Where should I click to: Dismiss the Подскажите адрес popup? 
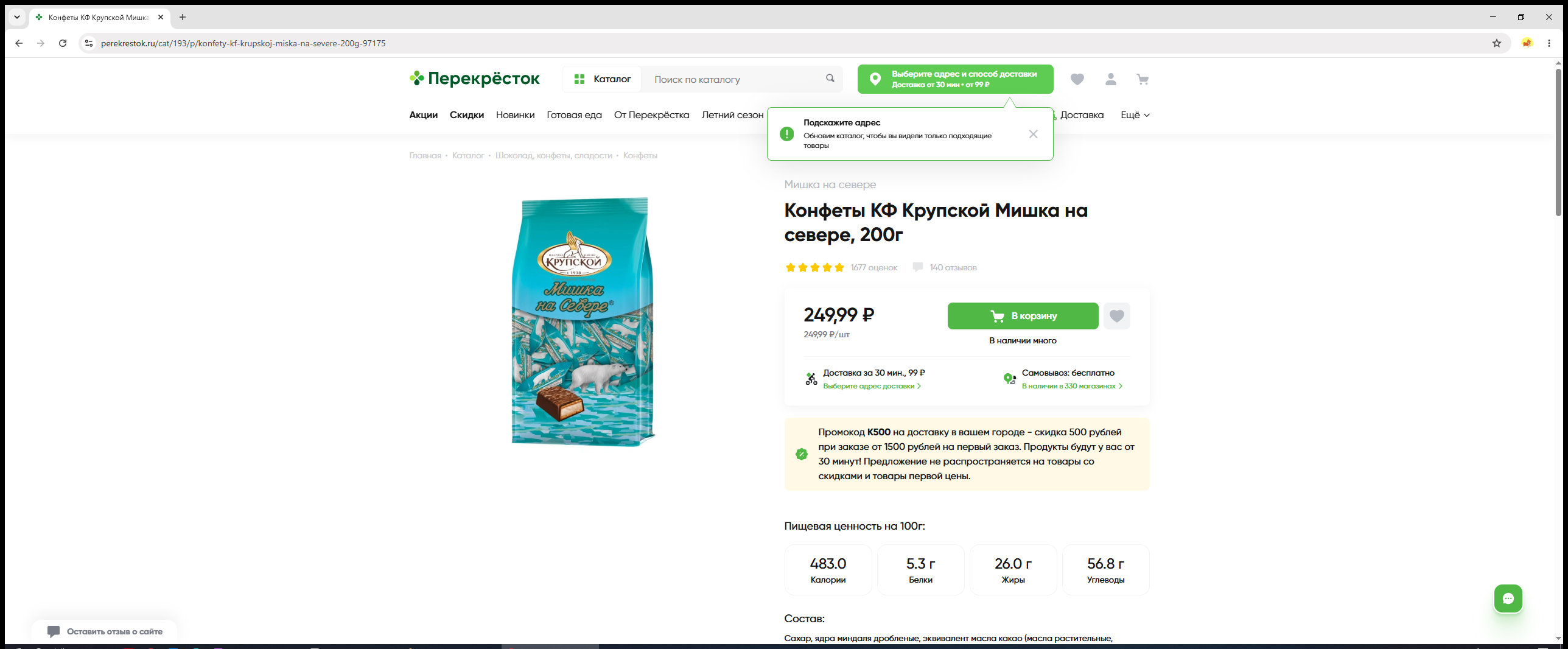click(1033, 134)
